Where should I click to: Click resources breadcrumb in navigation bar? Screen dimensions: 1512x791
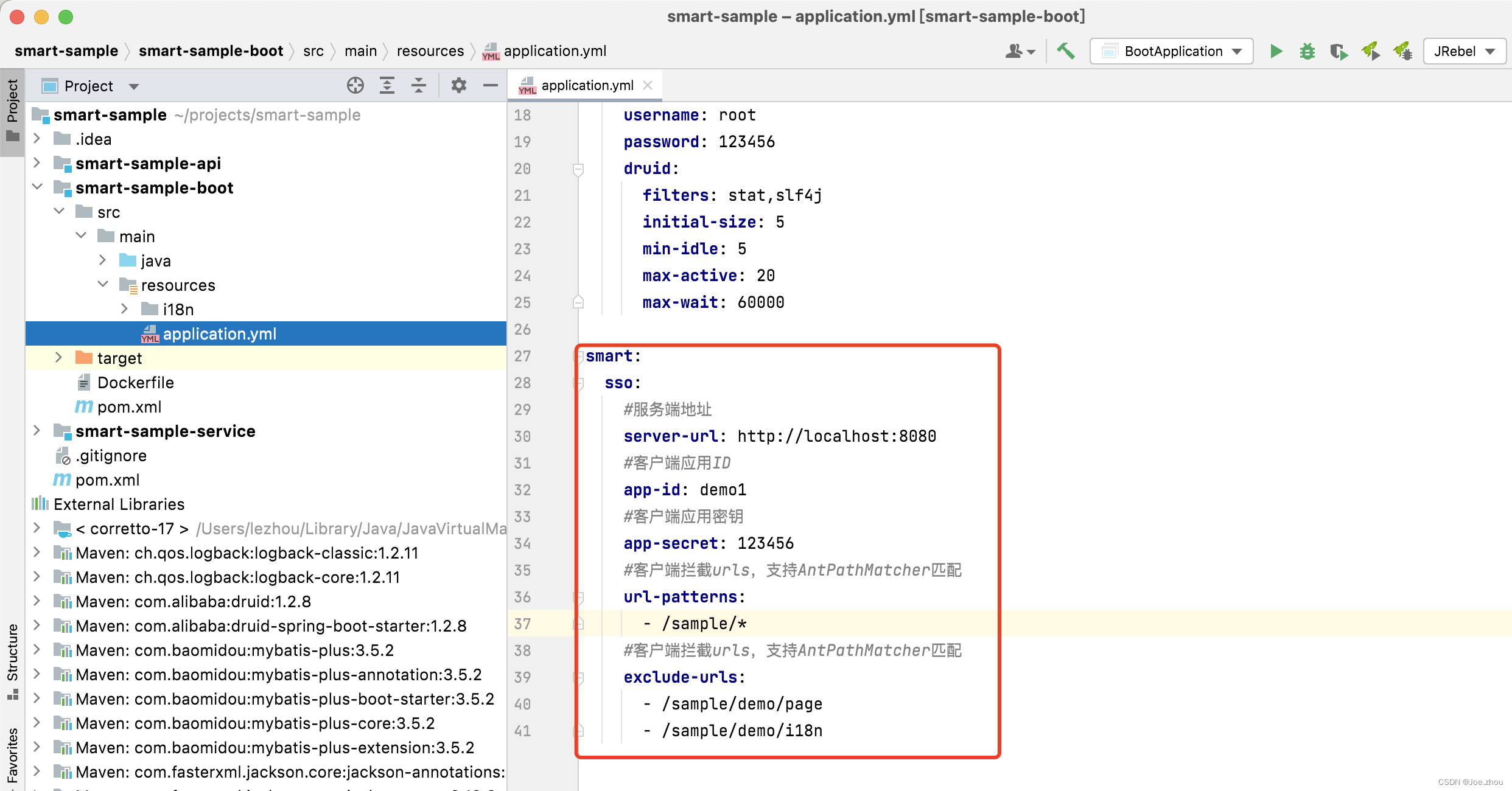[430, 51]
